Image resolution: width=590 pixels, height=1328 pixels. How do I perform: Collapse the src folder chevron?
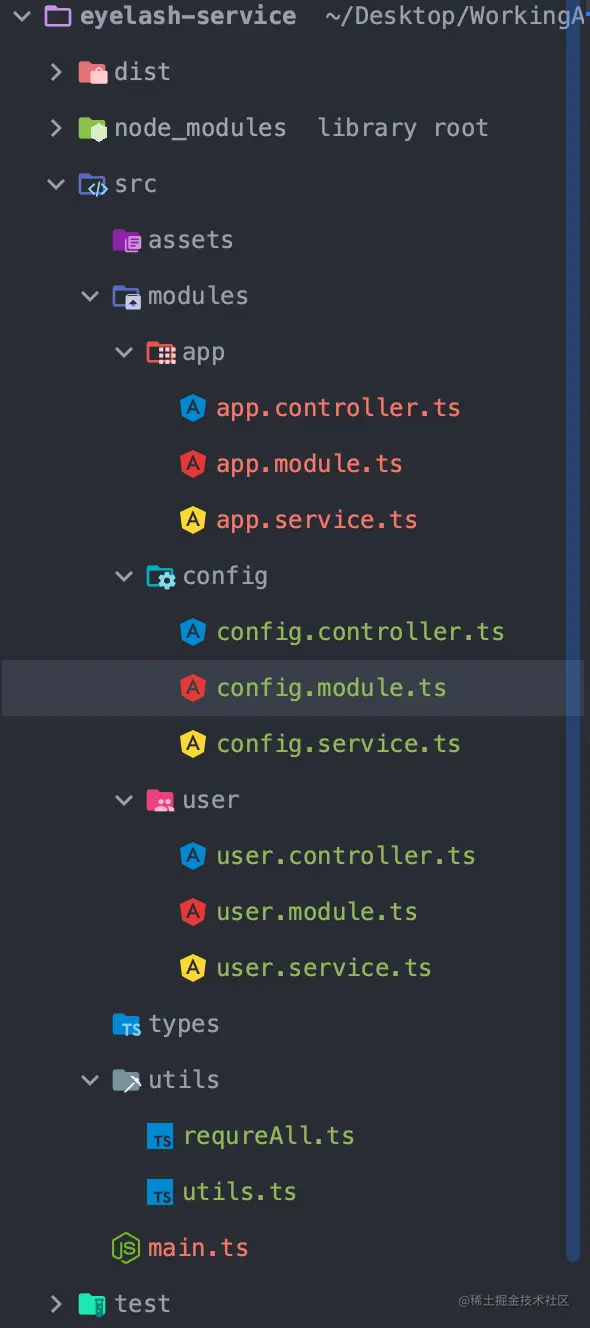coord(57,184)
